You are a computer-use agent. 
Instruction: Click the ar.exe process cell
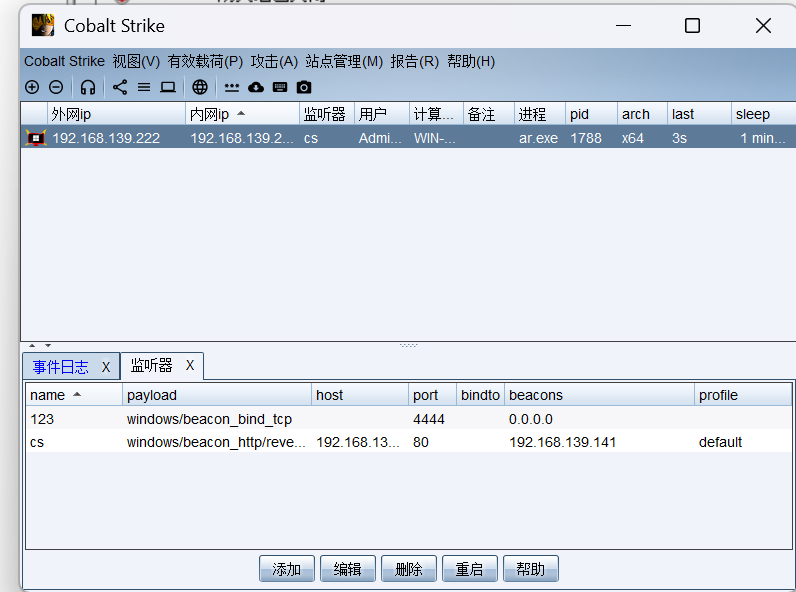coord(538,138)
